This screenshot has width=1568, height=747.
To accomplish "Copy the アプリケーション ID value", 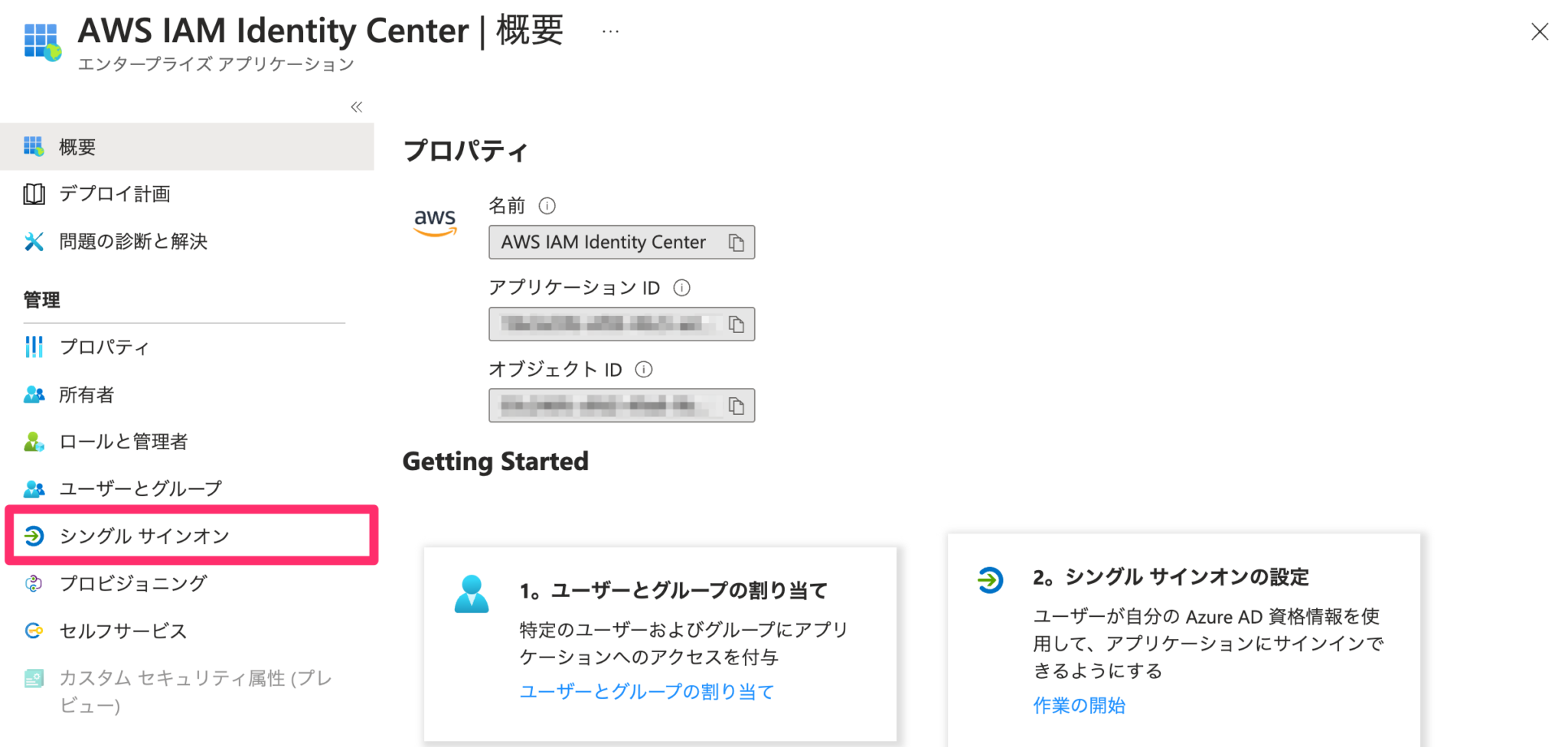I will click(737, 323).
